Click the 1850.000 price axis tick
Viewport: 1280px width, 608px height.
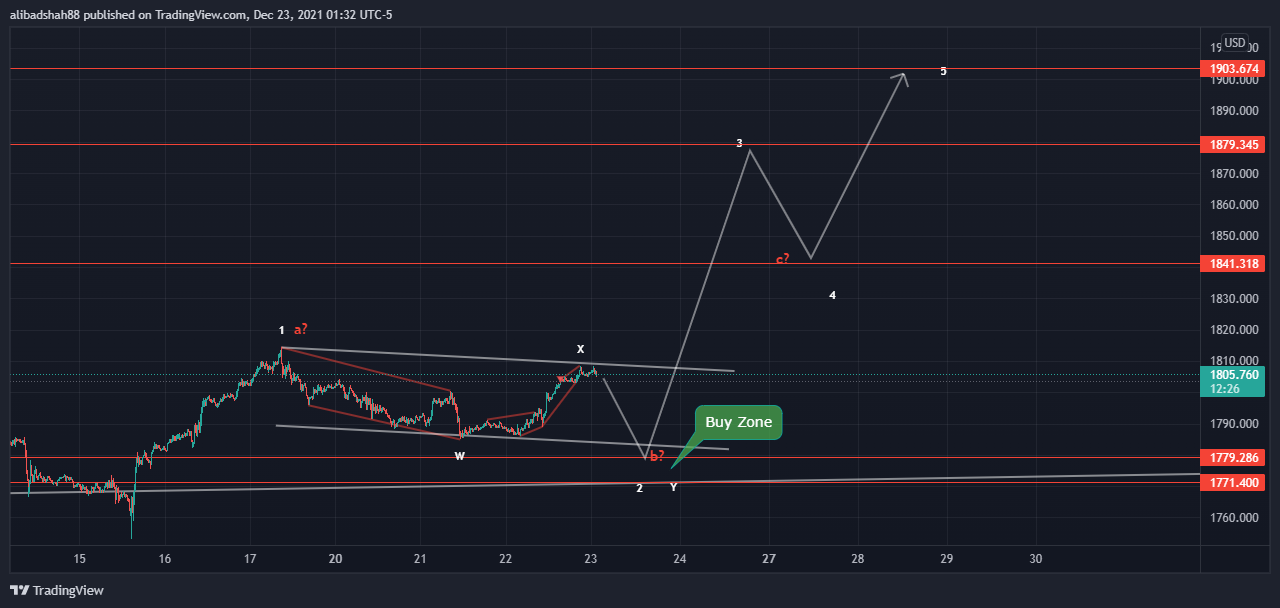pyautogui.click(x=1236, y=236)
